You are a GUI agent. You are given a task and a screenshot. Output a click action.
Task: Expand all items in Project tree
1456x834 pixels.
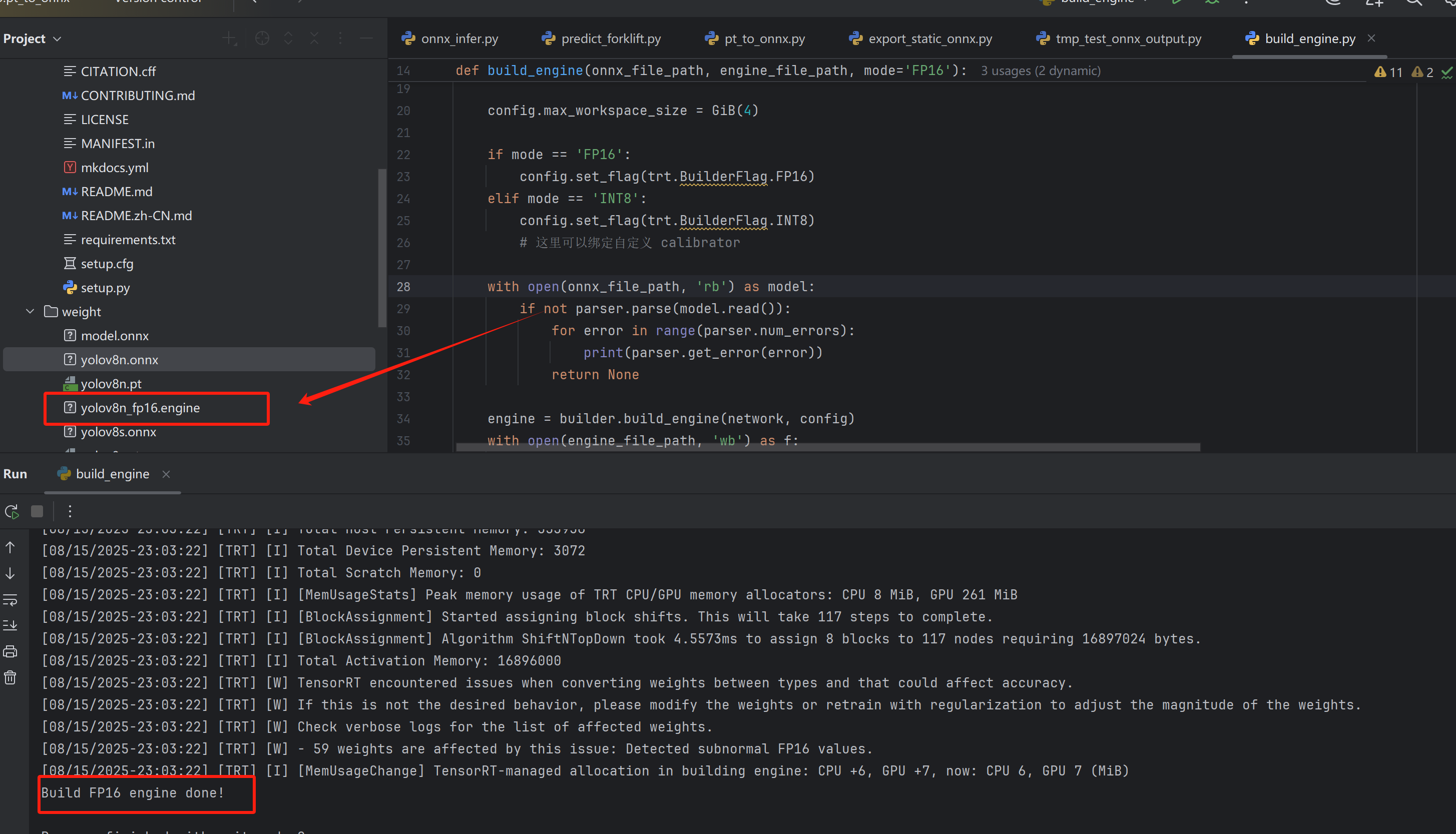[288, 39]
